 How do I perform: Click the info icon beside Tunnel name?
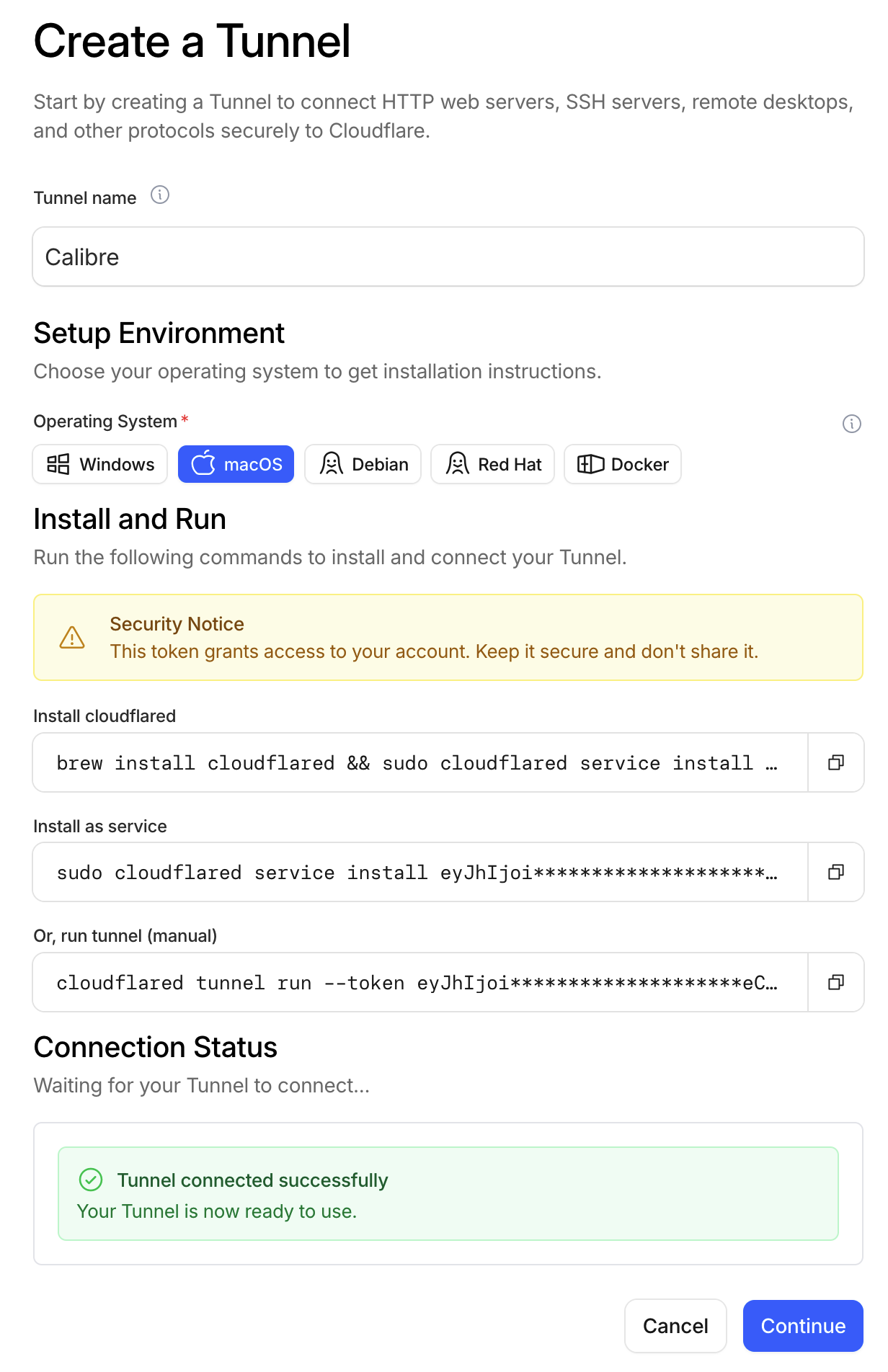tap(160, 195)
